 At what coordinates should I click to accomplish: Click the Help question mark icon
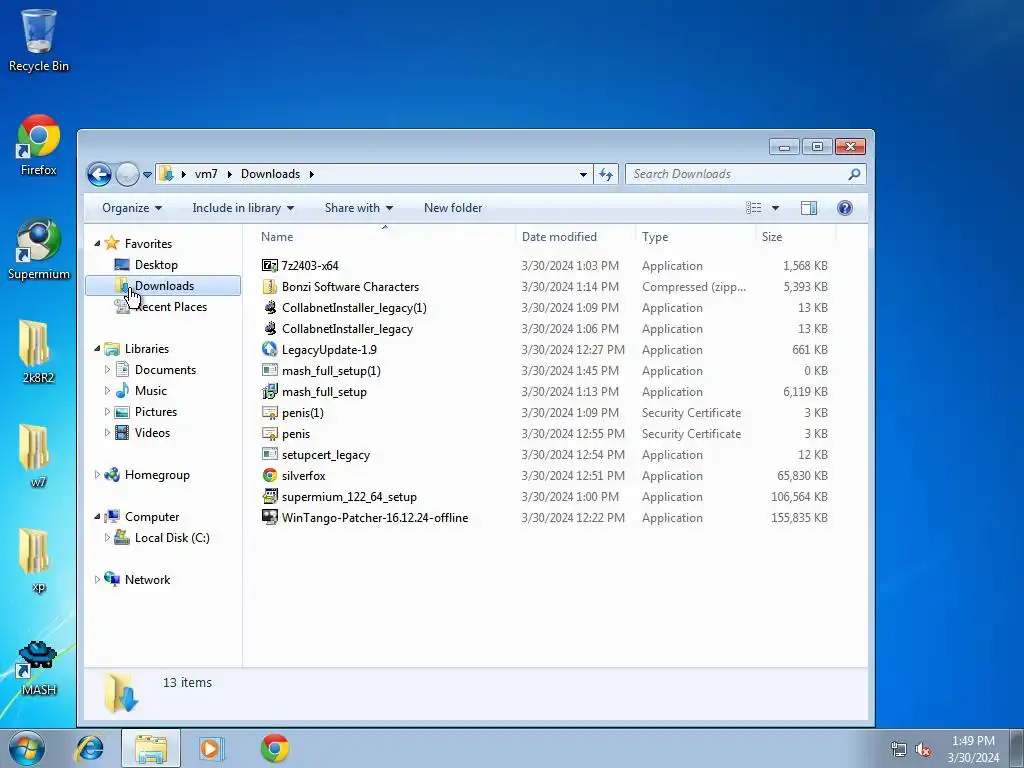click(x=844, y=208)
